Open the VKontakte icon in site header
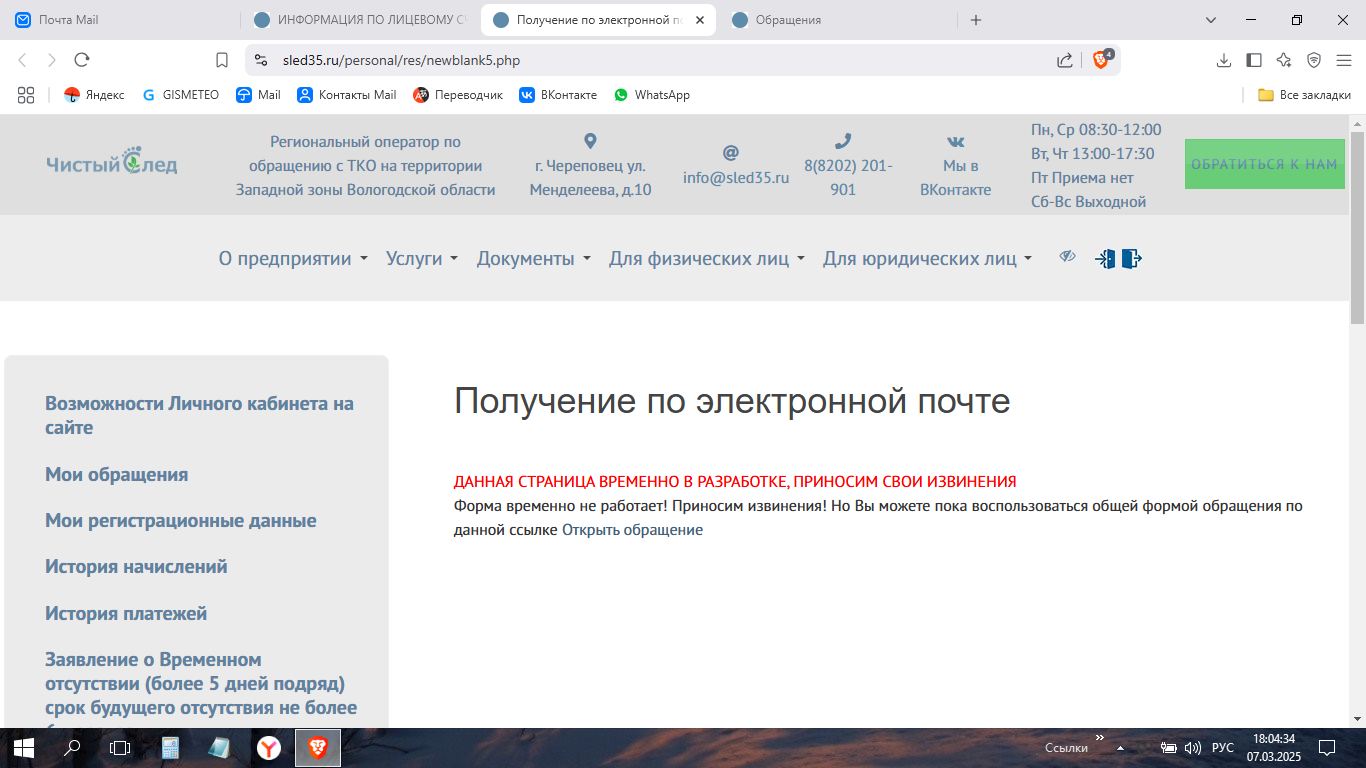 pyautogui.click(x=955, y=142)
